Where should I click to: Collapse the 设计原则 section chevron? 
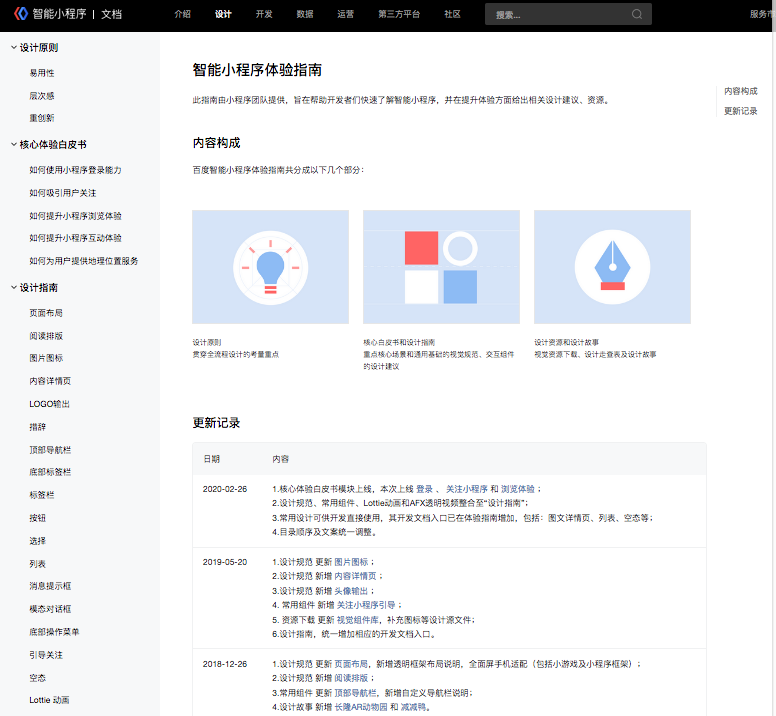14,48
